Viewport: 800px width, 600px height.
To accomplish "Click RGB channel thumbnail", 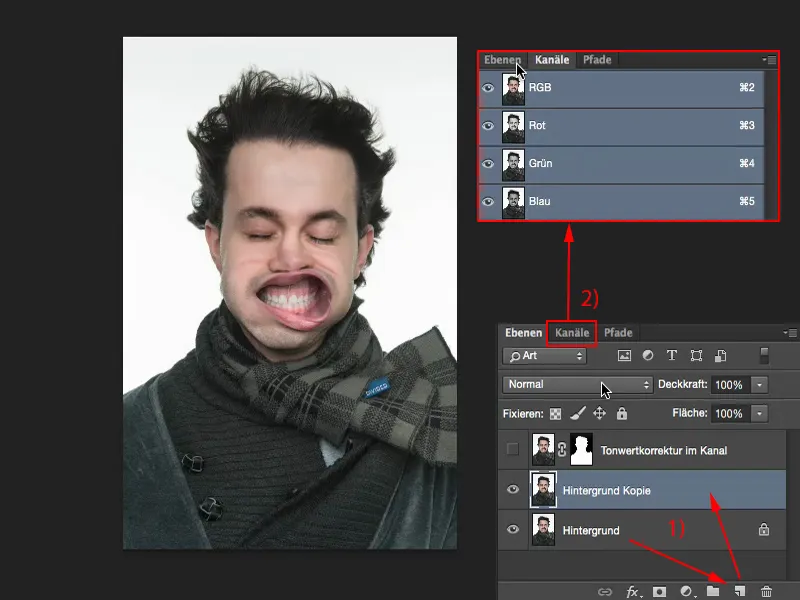I will [x=513, y=89].
